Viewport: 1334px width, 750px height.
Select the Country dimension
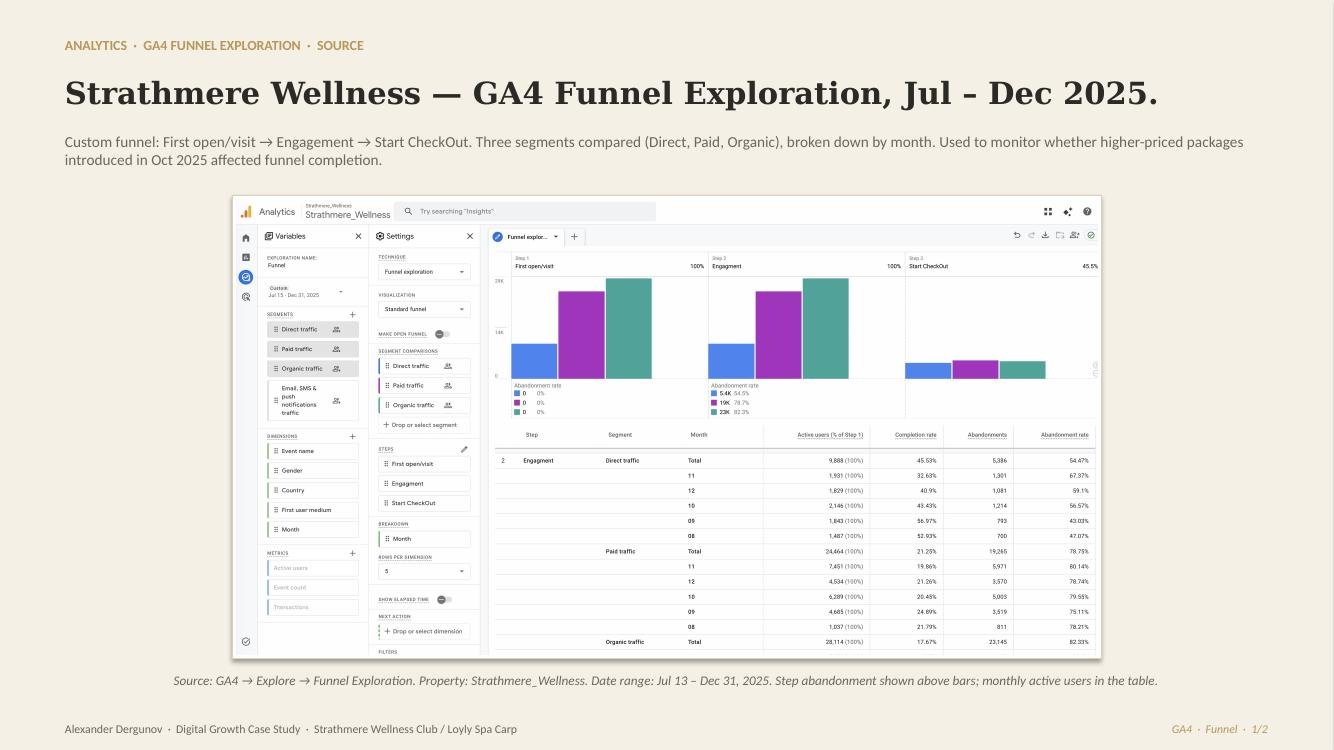point(313,490)
